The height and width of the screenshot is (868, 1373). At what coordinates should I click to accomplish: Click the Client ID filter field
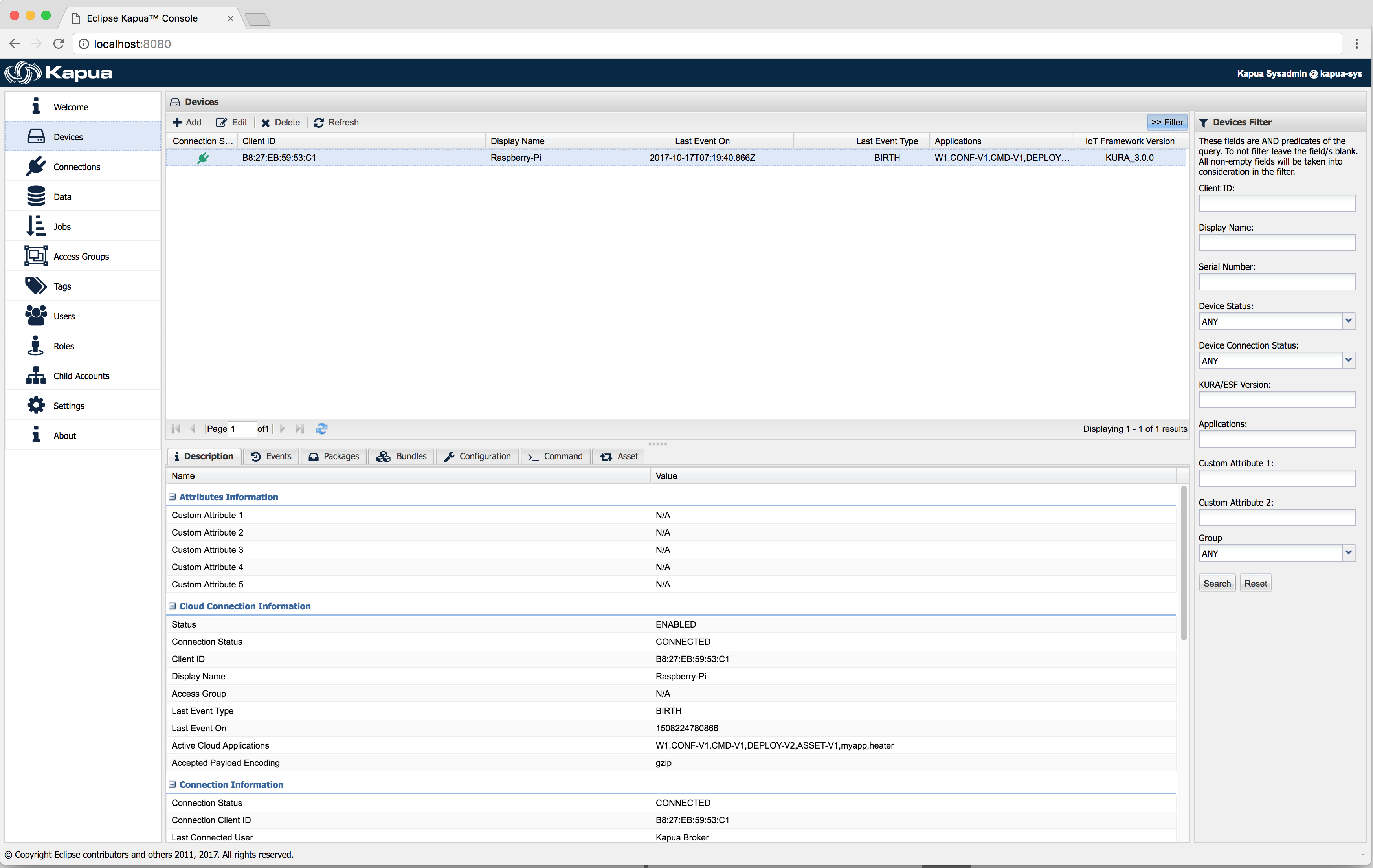coord(1277,204)
